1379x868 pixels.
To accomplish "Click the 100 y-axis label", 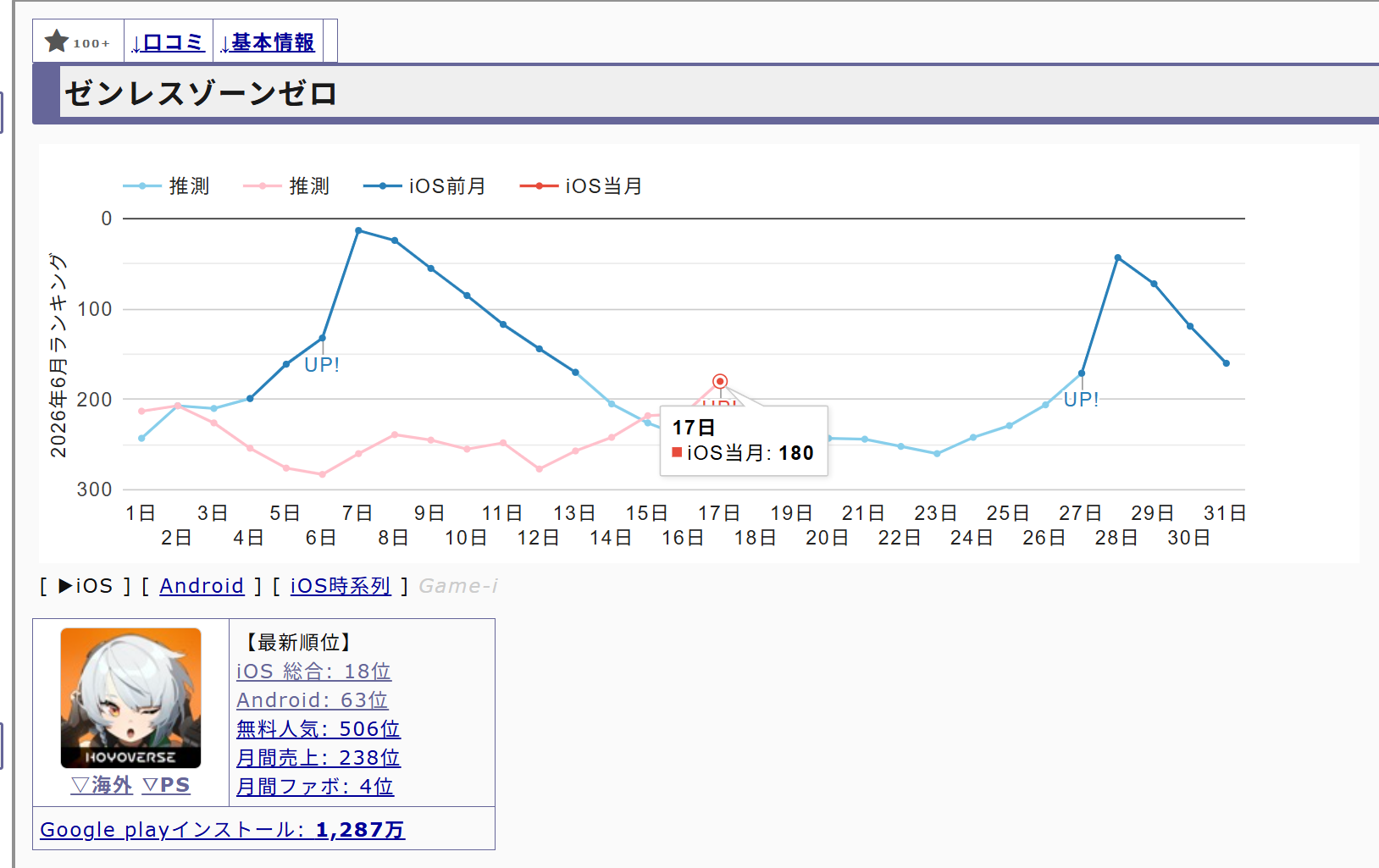I will (95, 309).
